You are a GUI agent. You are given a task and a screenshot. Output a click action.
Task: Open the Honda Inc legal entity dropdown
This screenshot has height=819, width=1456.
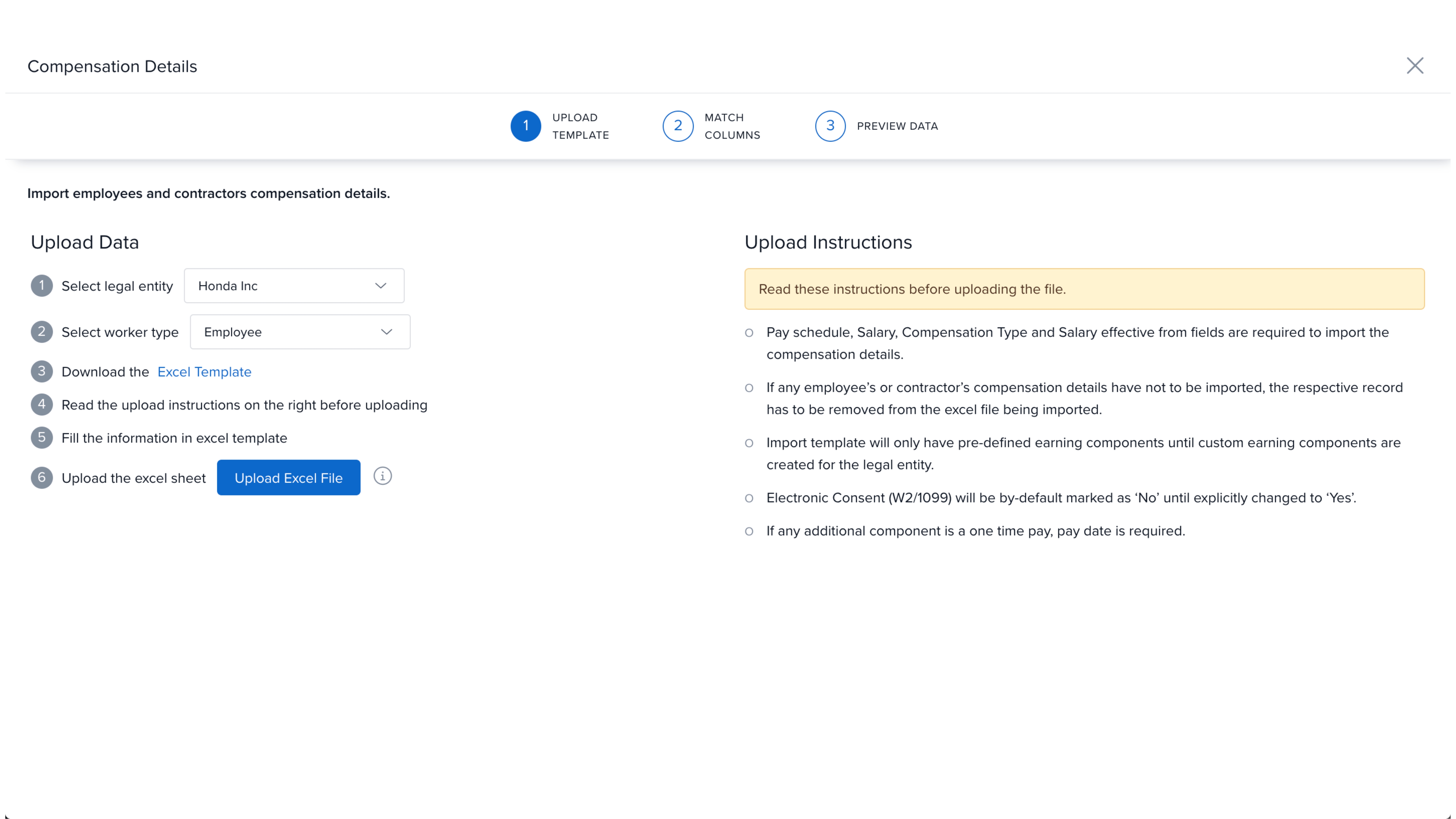294,286
